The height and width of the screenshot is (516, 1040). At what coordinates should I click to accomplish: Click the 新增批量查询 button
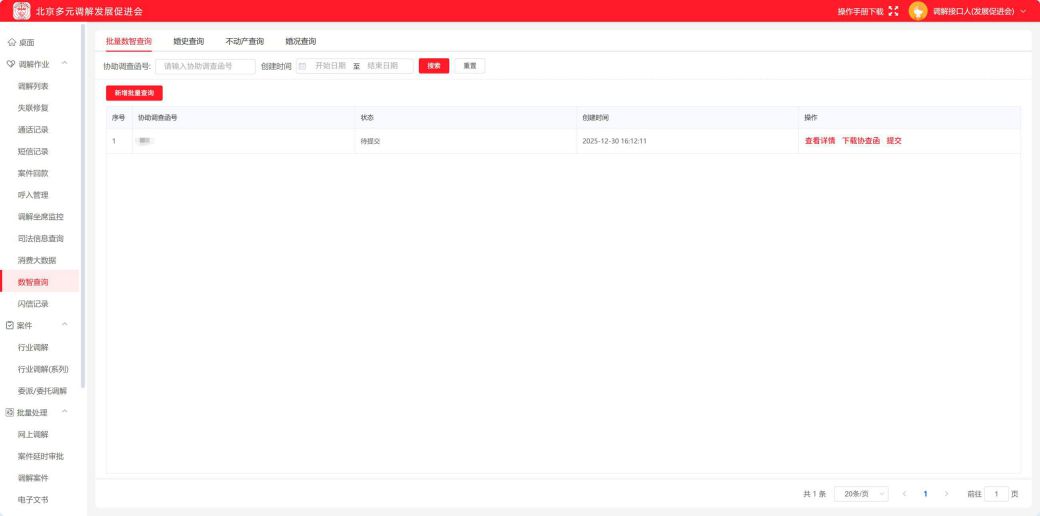[134, 93]
